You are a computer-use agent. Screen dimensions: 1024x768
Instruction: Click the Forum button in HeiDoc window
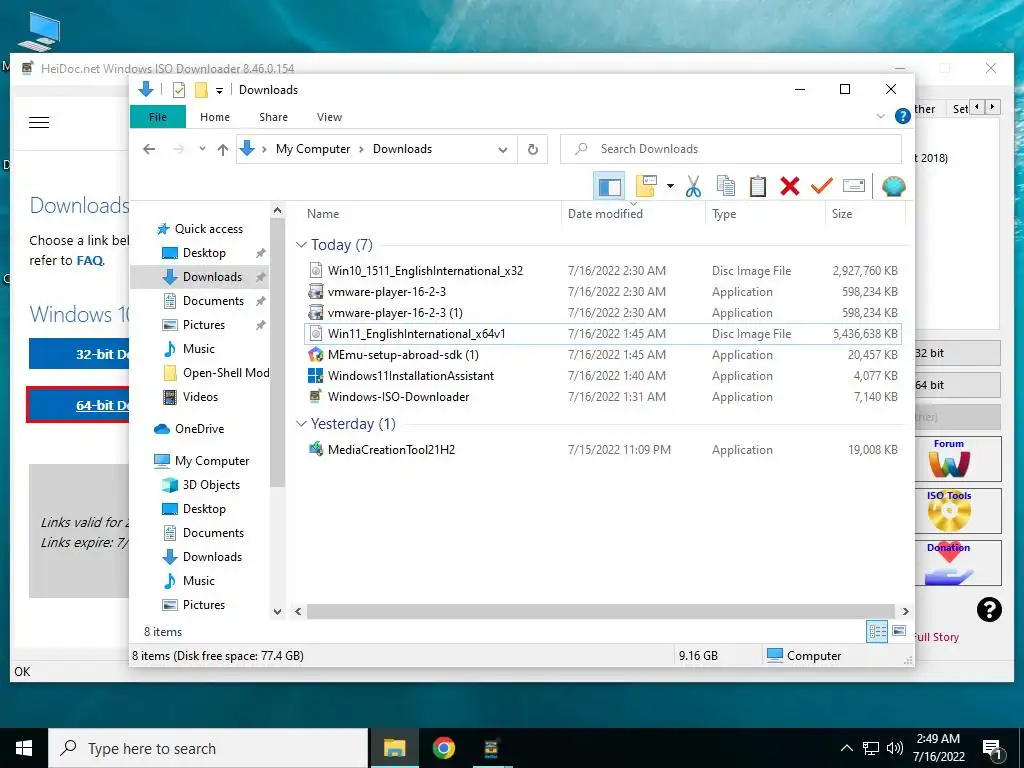pos(957,459)
